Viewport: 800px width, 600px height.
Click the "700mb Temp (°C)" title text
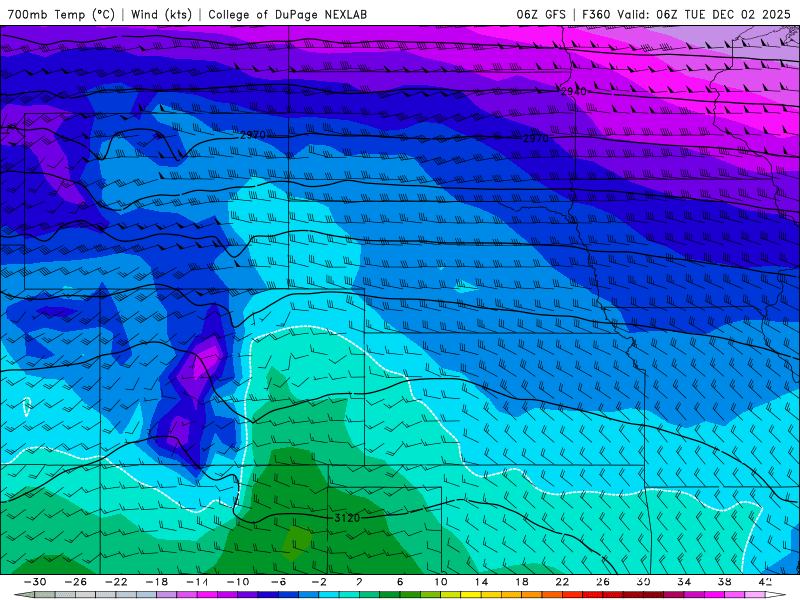coord(61,14)
